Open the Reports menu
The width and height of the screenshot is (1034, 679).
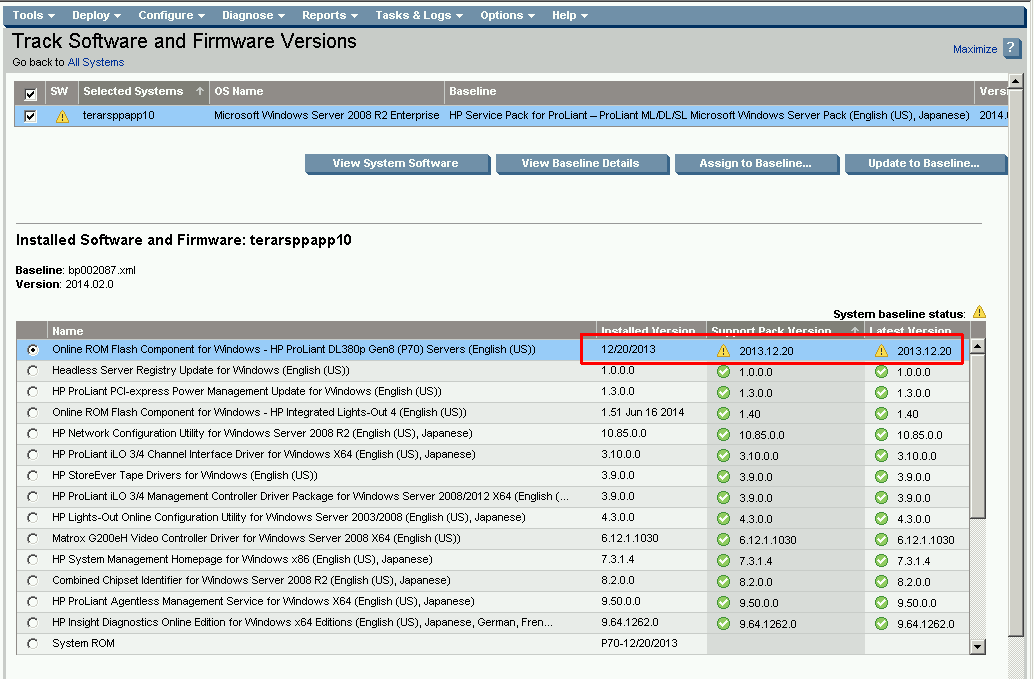pyautogui.click(x=330, y=15)
